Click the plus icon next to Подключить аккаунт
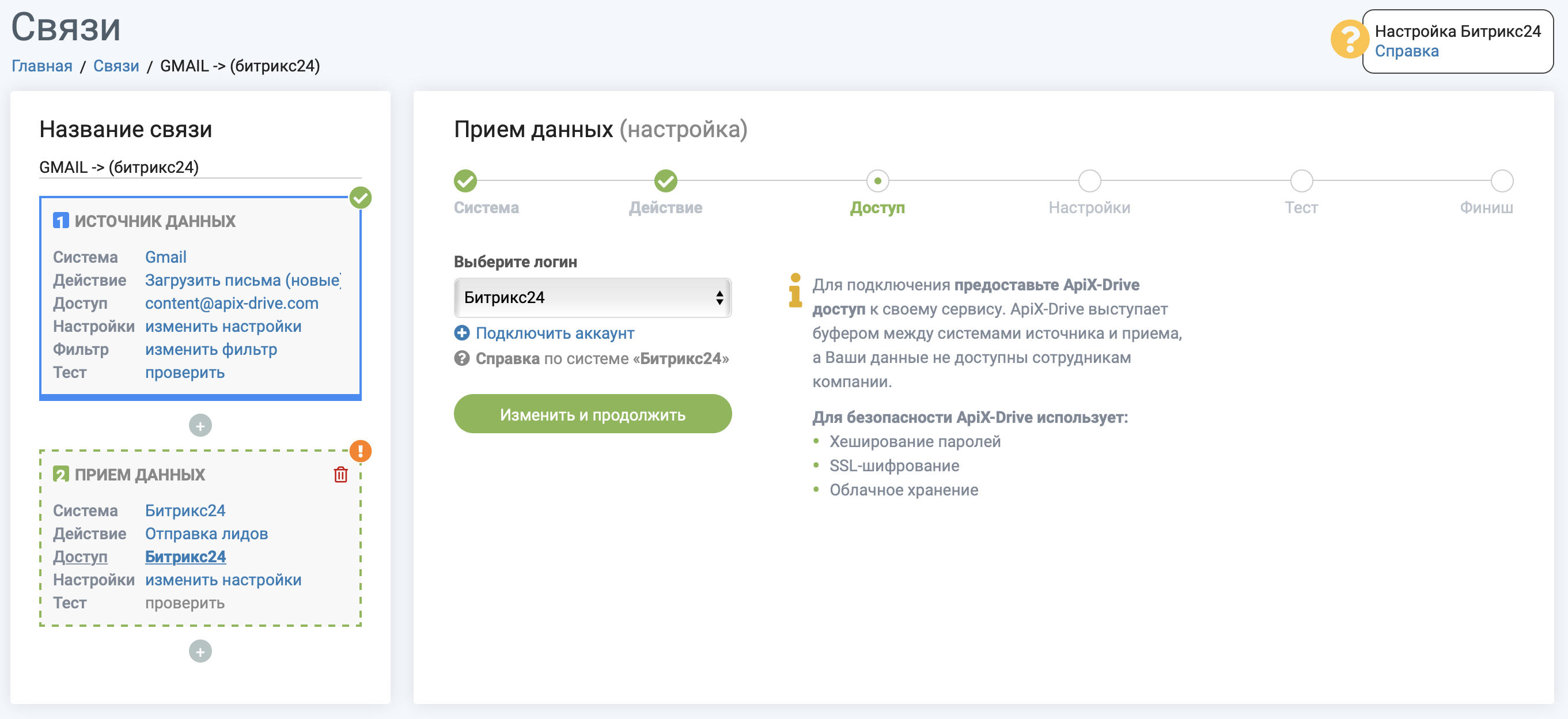 (462, 333)
